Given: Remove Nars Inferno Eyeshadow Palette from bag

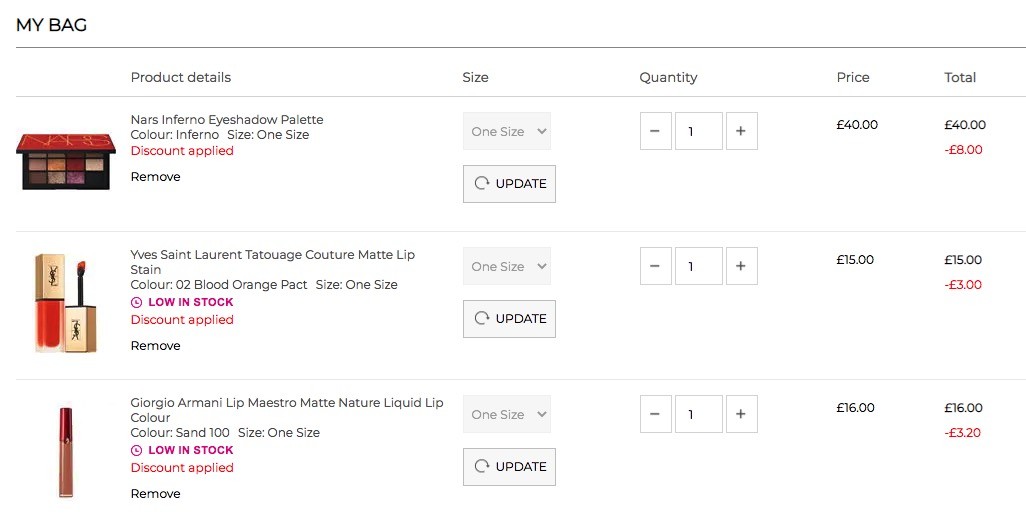Looking at the screenshot, I should (x=156, y=177).
